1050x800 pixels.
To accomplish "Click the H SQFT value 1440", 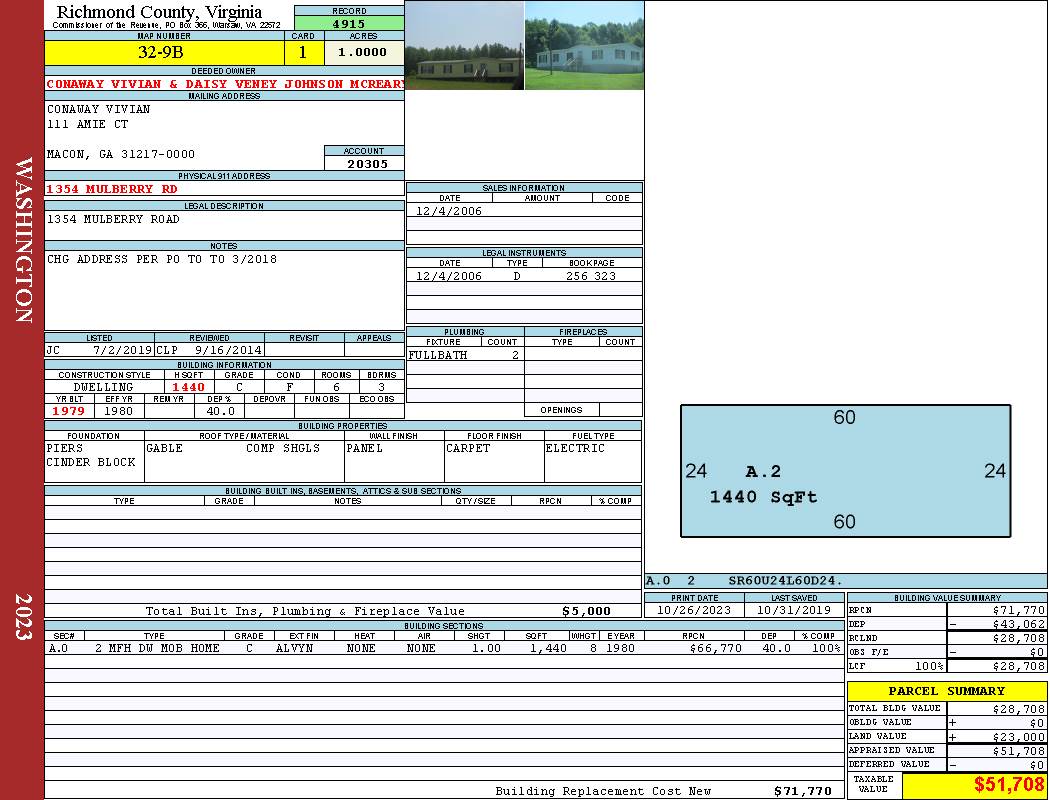I will tap(188, 387).
